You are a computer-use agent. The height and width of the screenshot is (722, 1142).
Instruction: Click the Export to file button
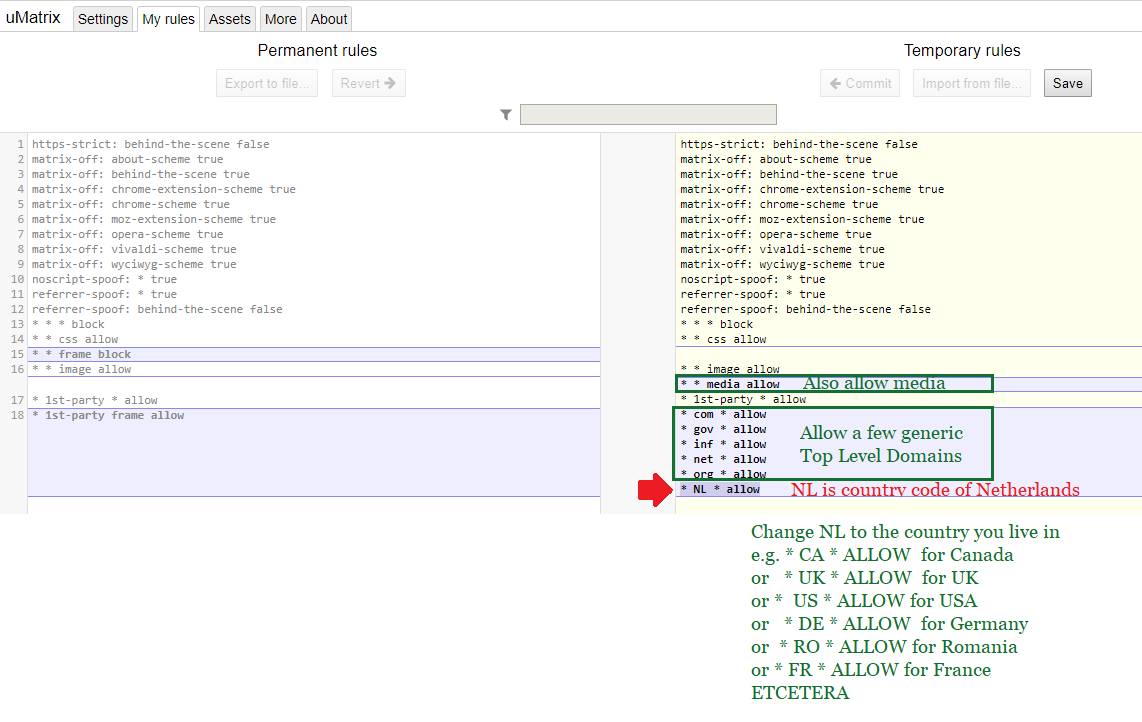(x=266, y=83)
